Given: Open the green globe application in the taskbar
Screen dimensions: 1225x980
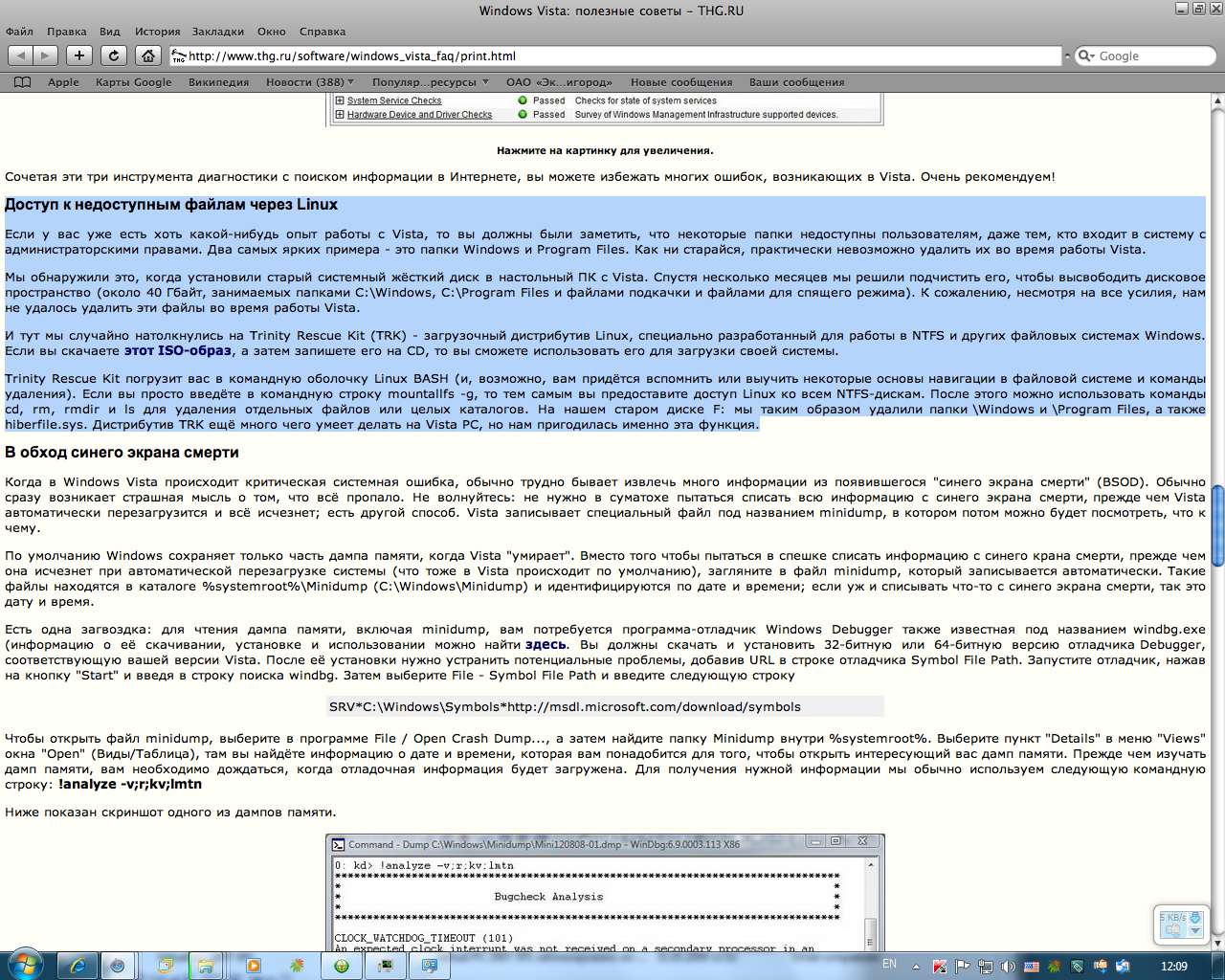Looking at the screenshot, I should click(x=342, y=966).
